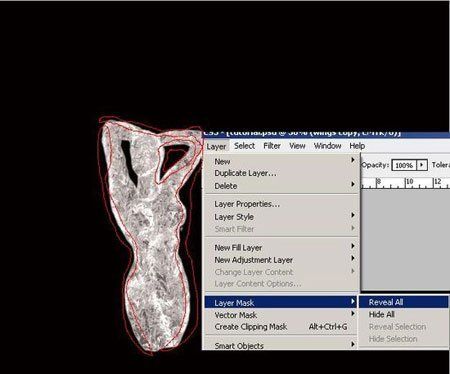Expand New Fill Layer submenu

point(281,248)
